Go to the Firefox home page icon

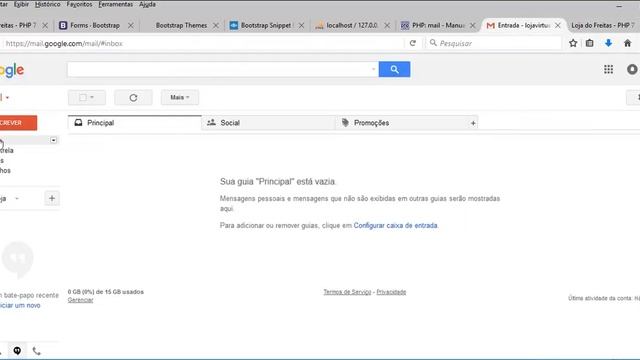click(x=627, y=43)
